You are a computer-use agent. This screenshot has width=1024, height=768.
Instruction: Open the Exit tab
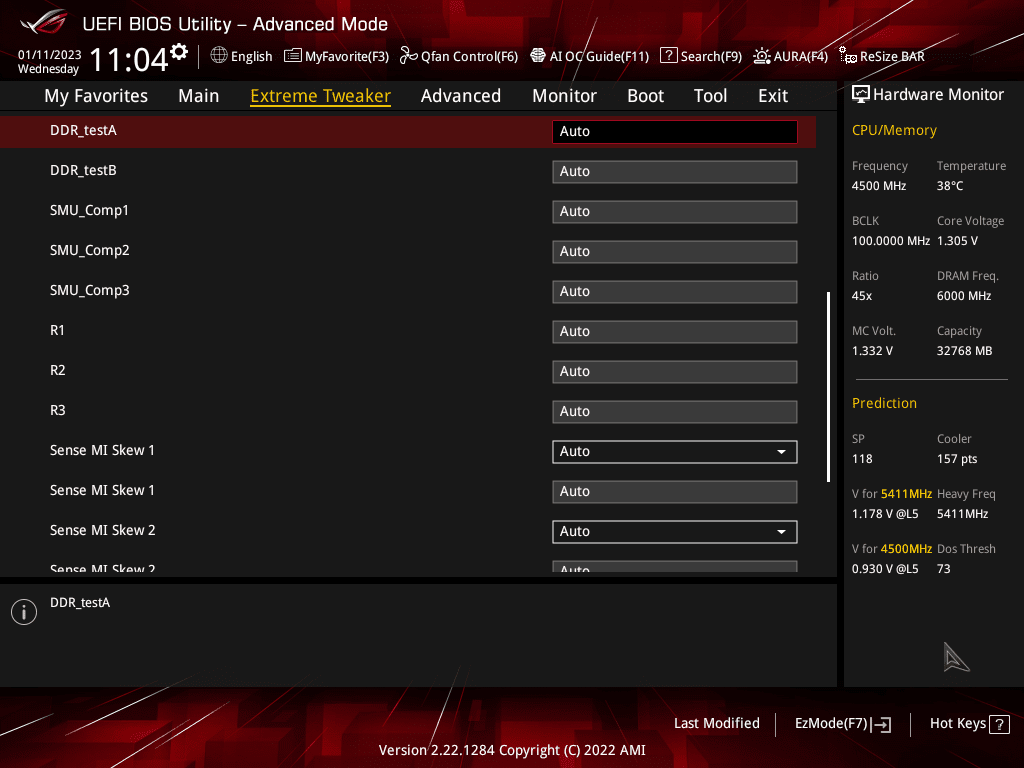click(x=773, y=96)
